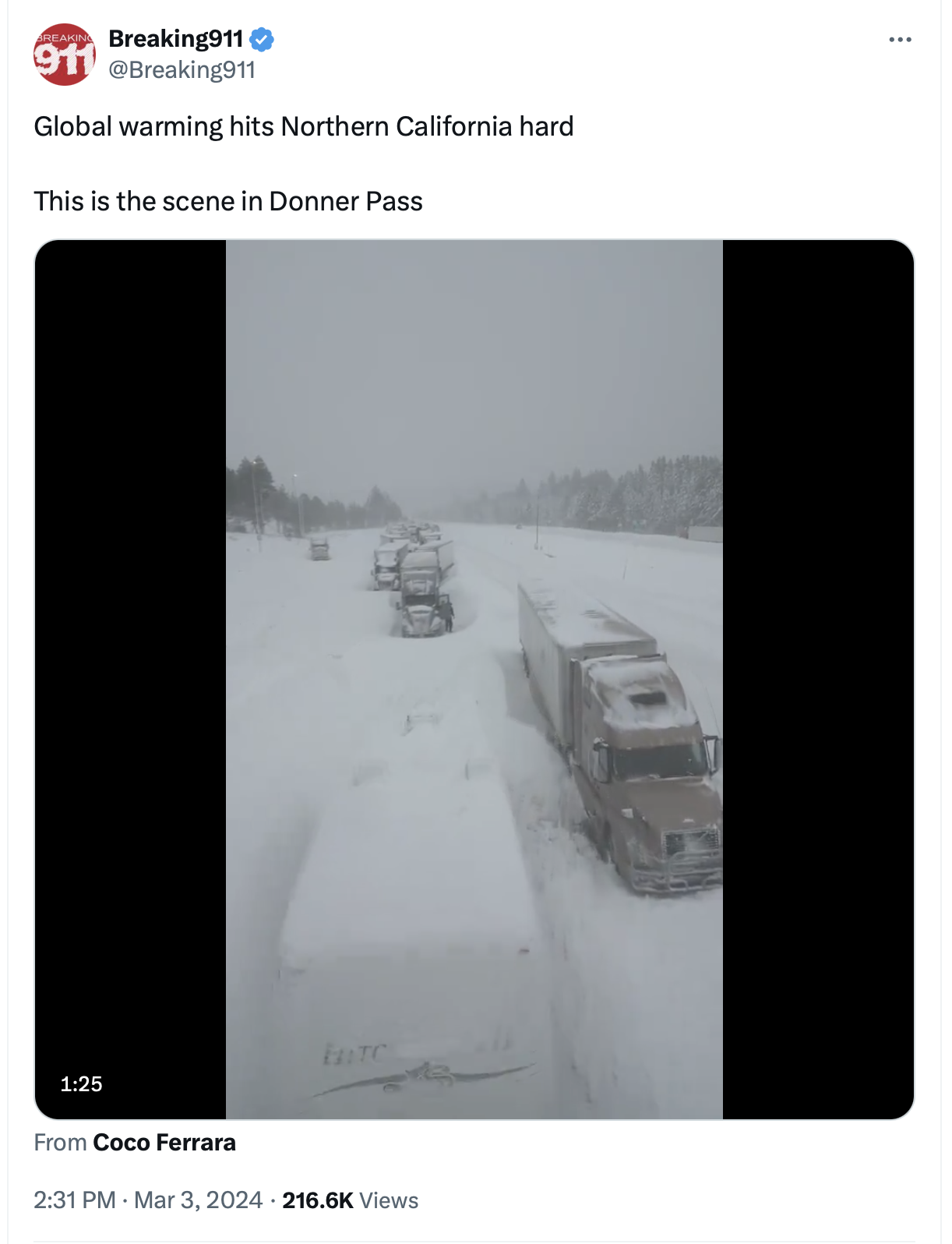This screenshot has height=1244, width=952.
Task: Click the right black letterbox of the video
Action: pyautogui.click(x=818, y=679)
